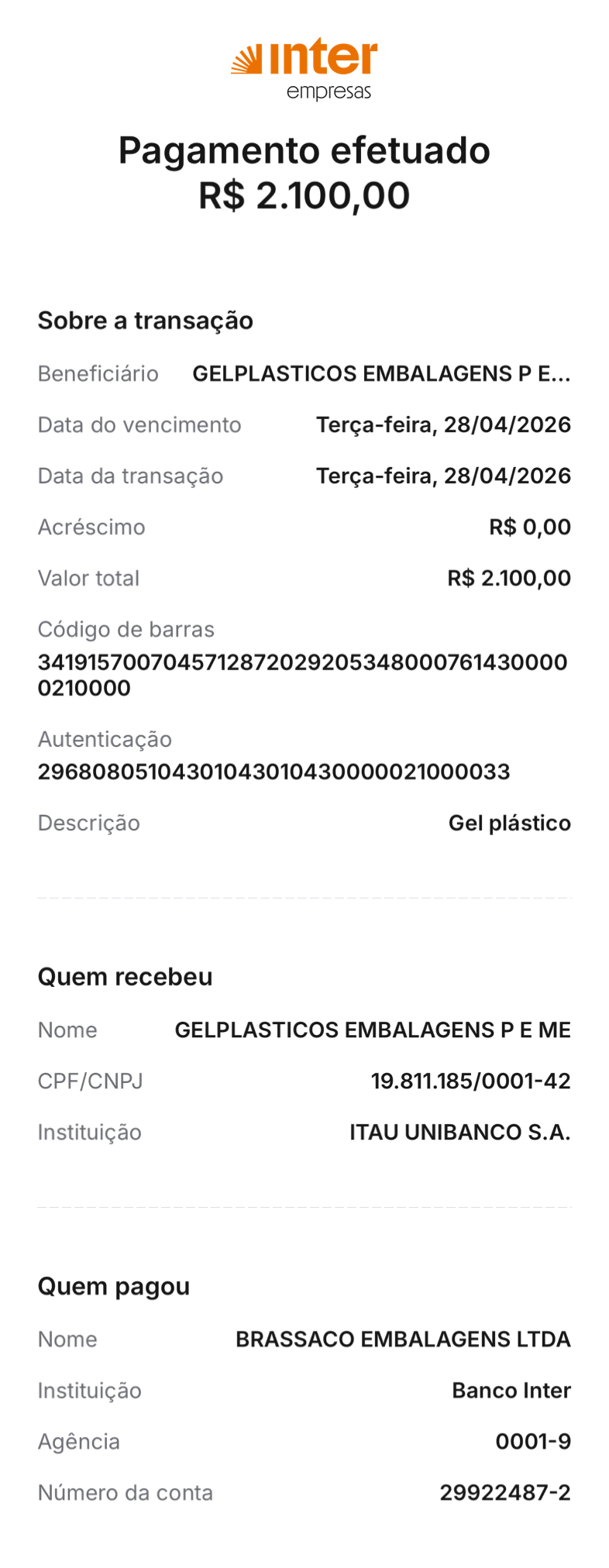Select the Data da transação date value
The height and width of the screenshot is (1568, 609).
click(x=443, y=476)
